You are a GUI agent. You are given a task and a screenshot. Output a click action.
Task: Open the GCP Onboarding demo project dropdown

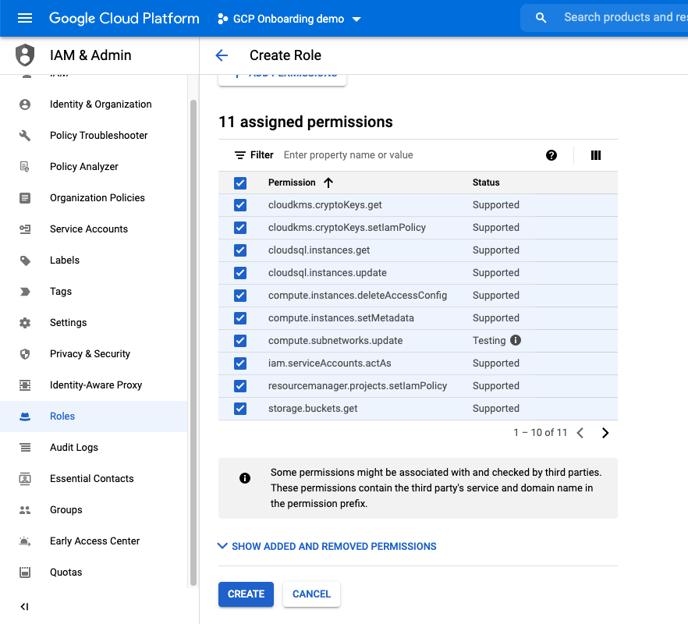click(x=289, y=19)
